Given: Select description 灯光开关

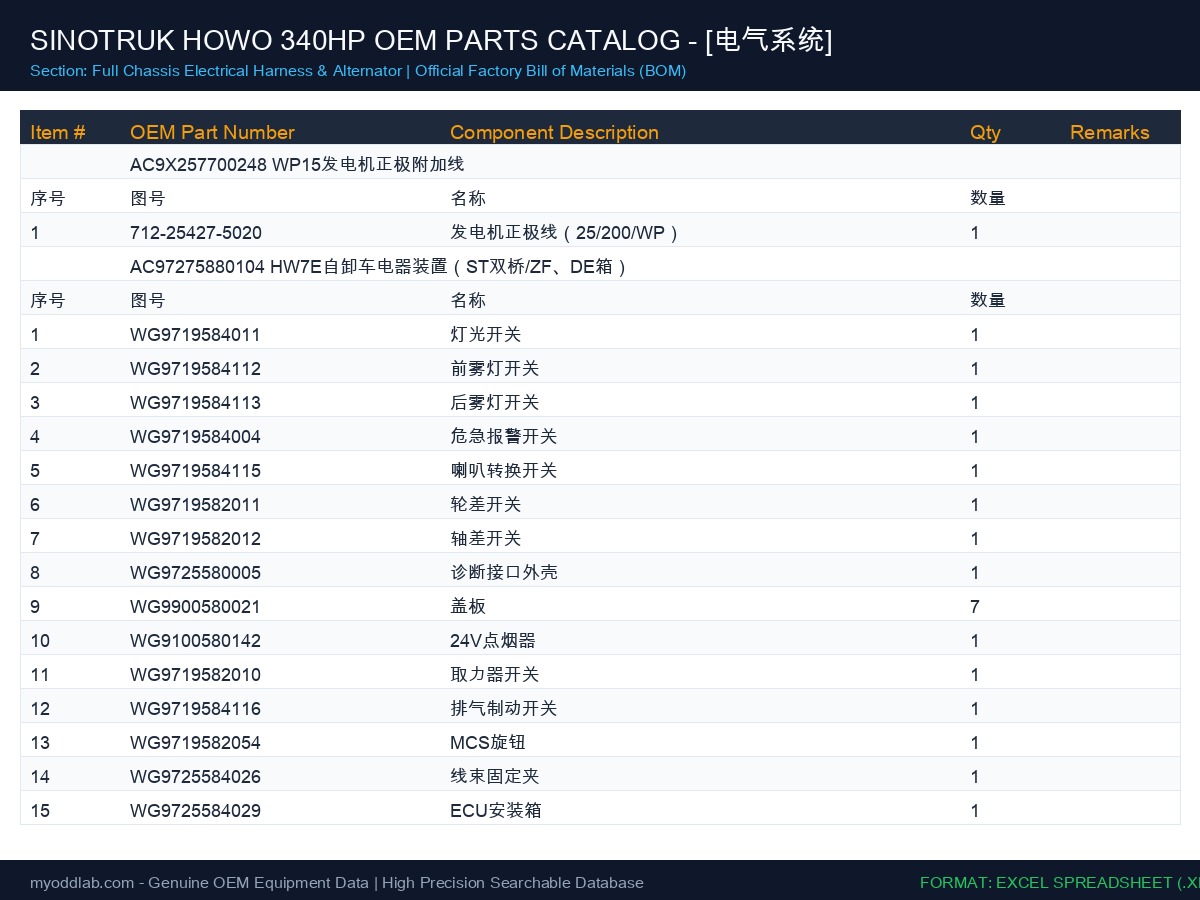Looking at the screenshot, I should (x=486, y=335).
